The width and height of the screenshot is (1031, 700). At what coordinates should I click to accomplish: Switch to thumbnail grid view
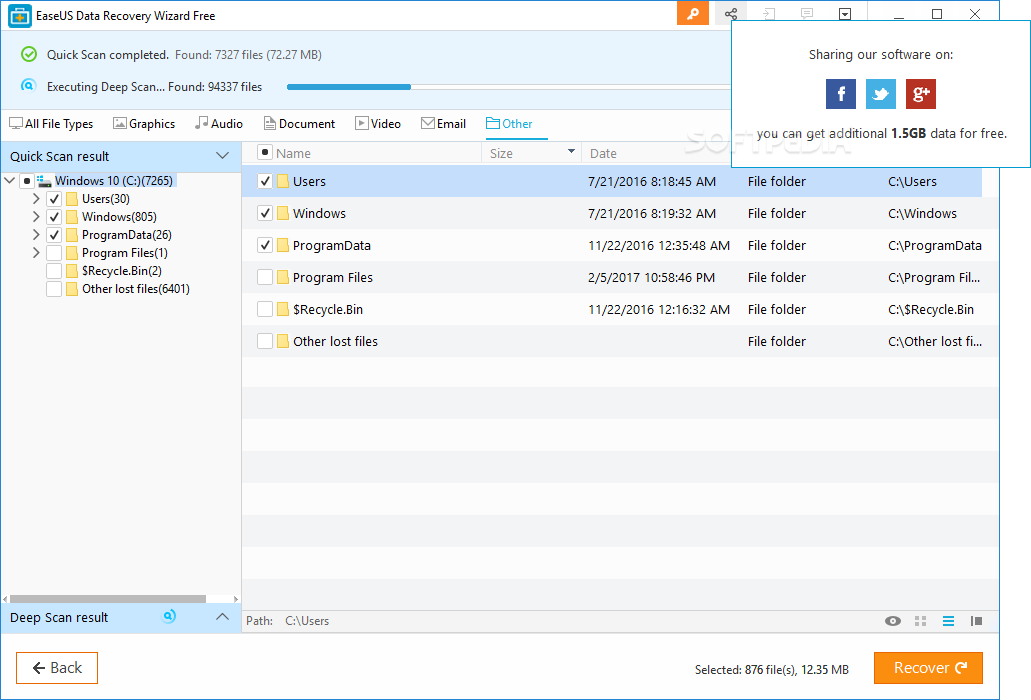(921, 621)
